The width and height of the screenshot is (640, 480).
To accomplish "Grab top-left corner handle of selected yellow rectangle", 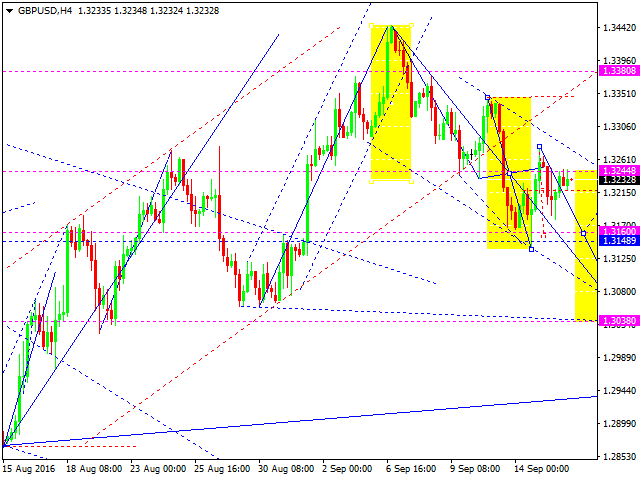I will (371, 26).
